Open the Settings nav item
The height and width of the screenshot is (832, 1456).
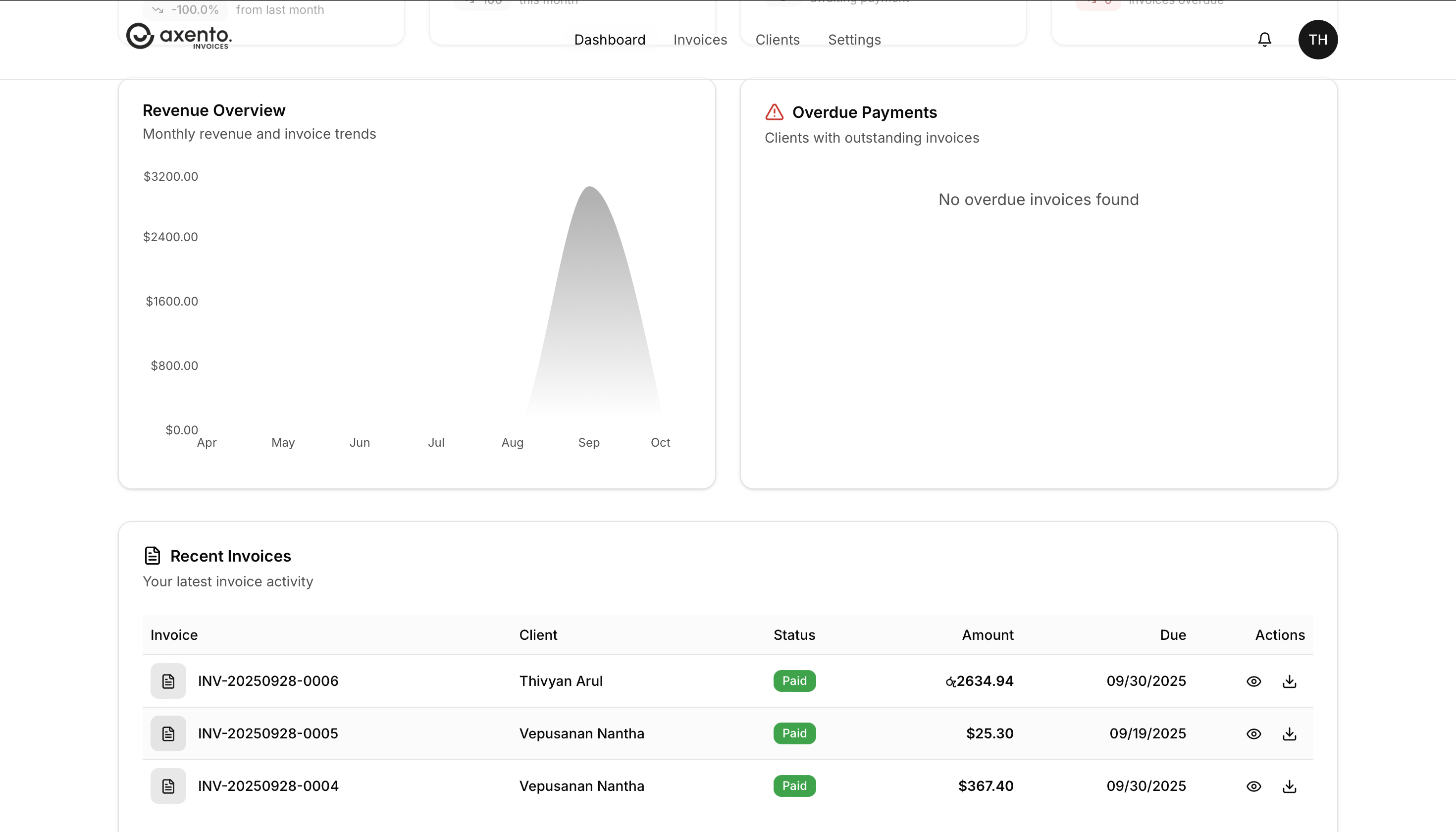[x=854, y=40]
